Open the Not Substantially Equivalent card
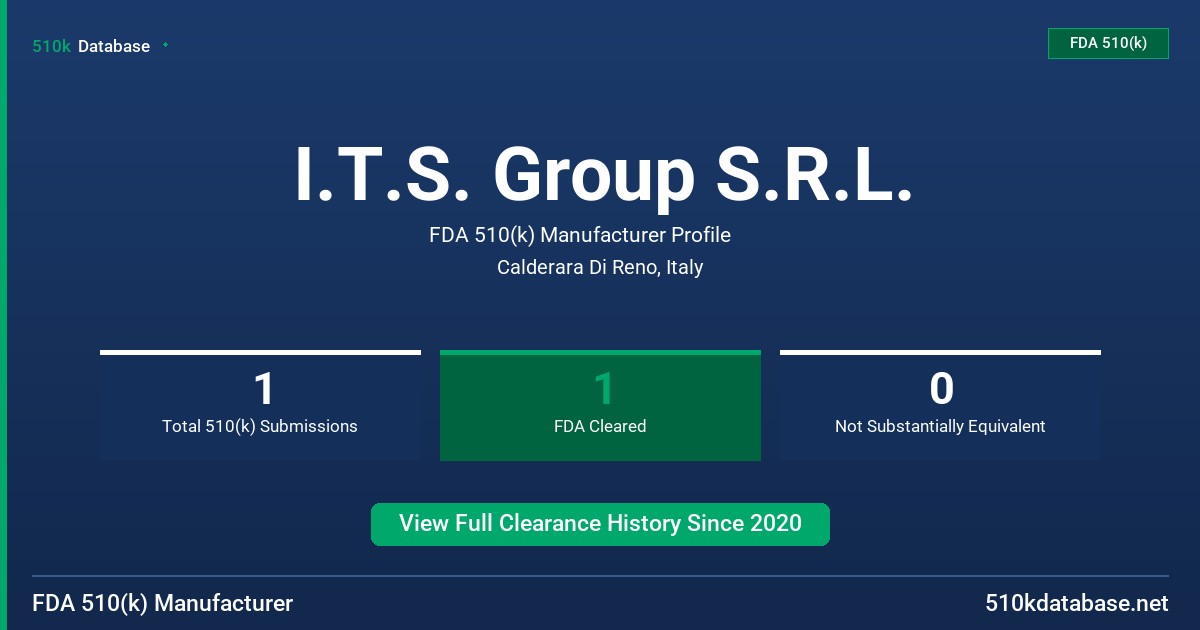The width and height of the screenshot is (1200, 630). click(940, 406)
